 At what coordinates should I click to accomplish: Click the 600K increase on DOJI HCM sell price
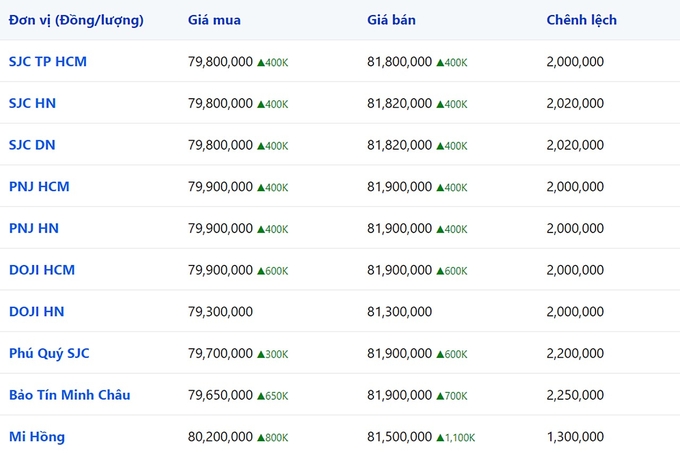coord(452,271)
